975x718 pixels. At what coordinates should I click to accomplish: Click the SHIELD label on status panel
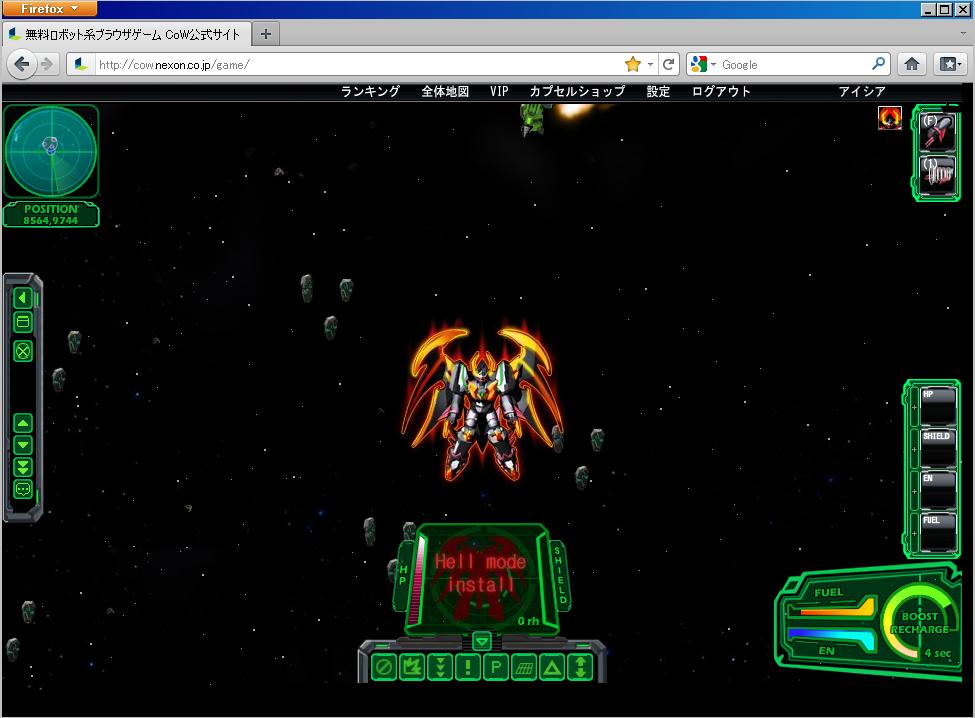[559, 575]
